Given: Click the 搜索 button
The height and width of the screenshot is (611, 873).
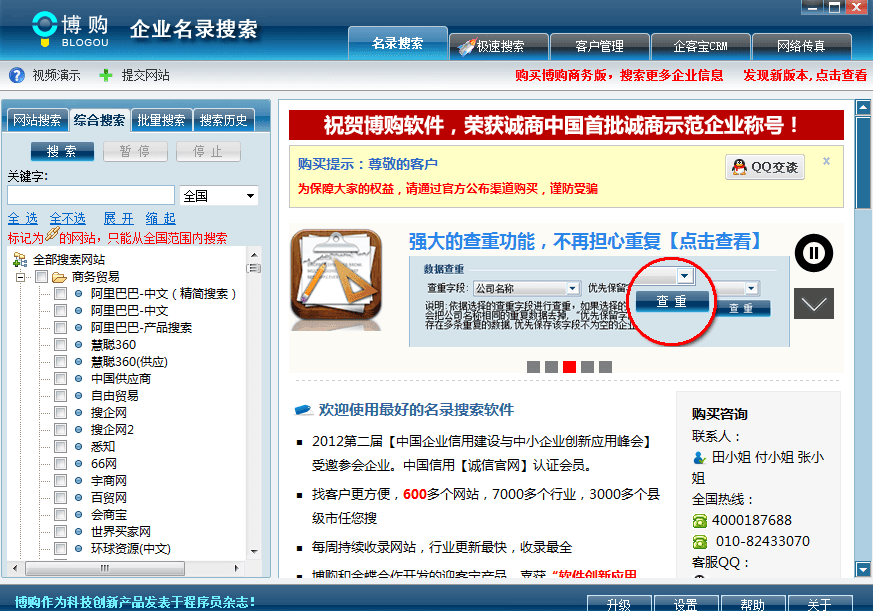Looking at the screenshot, I should 62,151.
